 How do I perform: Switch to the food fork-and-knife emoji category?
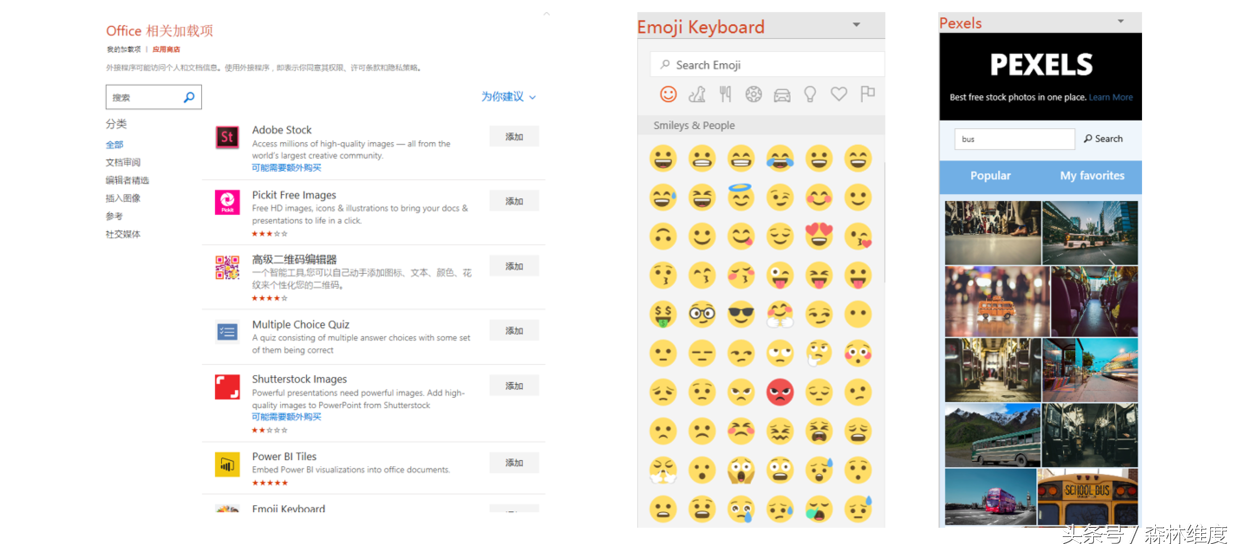(x=725, y=94)
